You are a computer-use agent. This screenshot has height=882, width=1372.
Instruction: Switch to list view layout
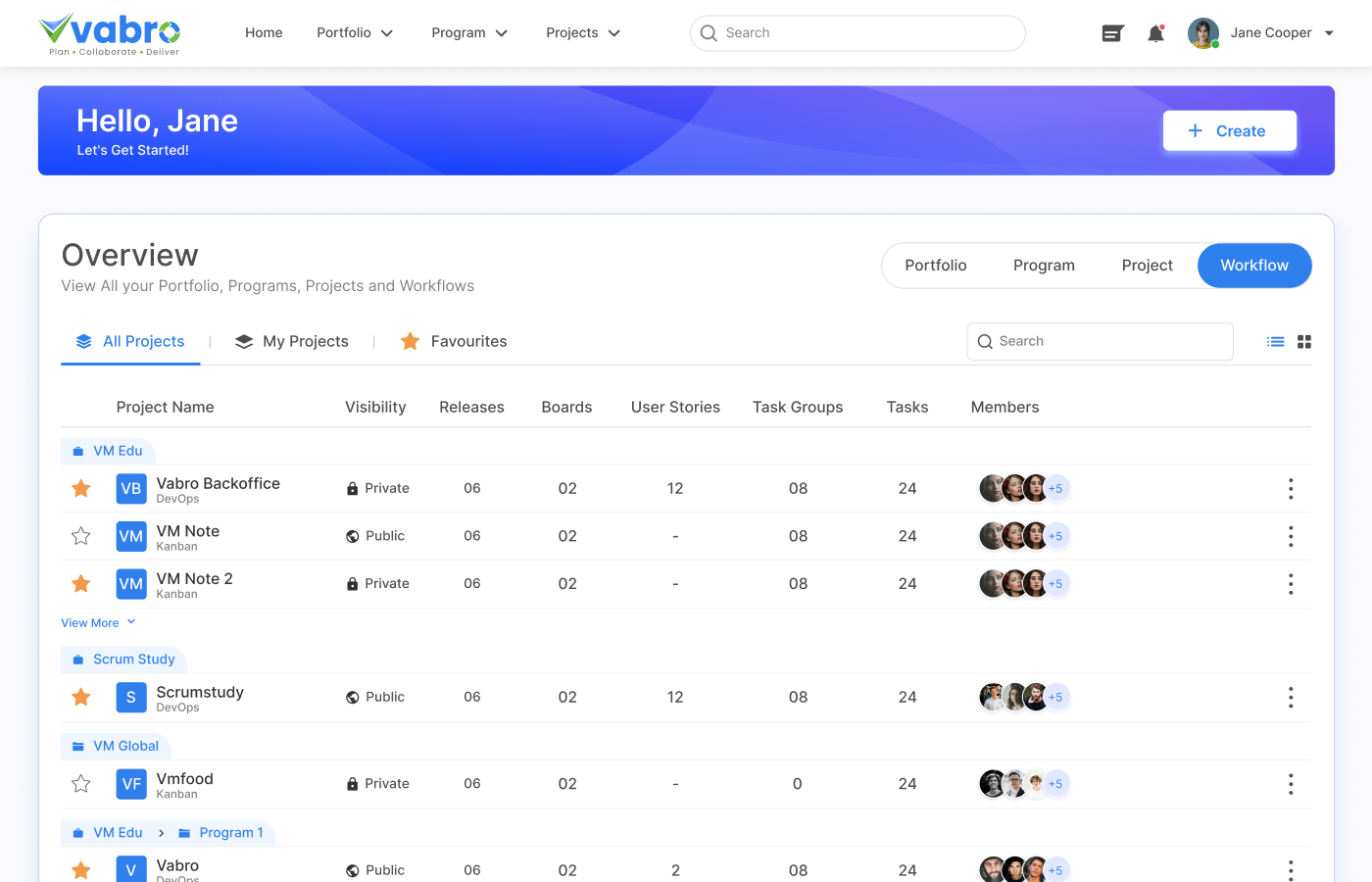point(1275,342)
